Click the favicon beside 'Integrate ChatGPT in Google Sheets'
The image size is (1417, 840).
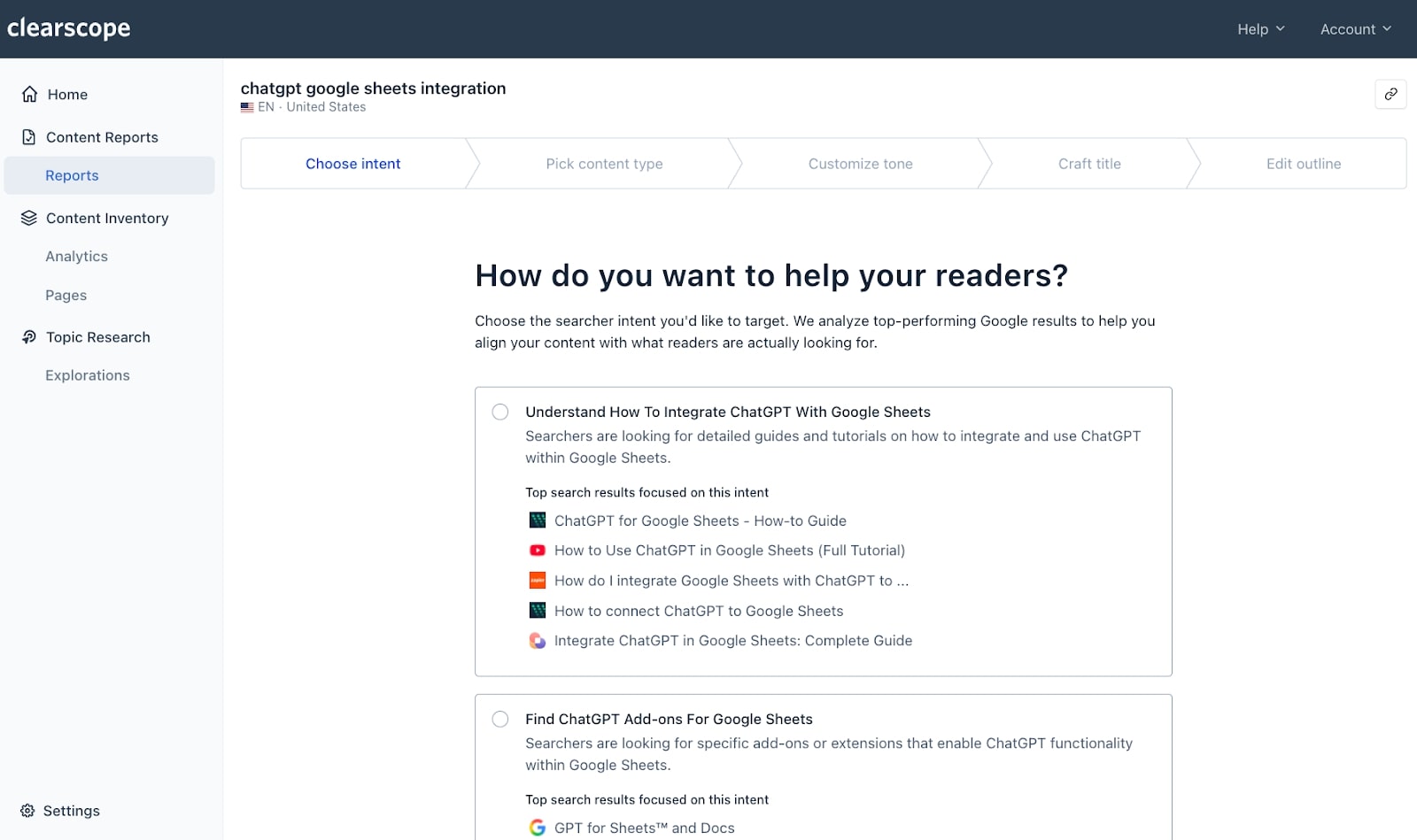[x=538, y=641]
